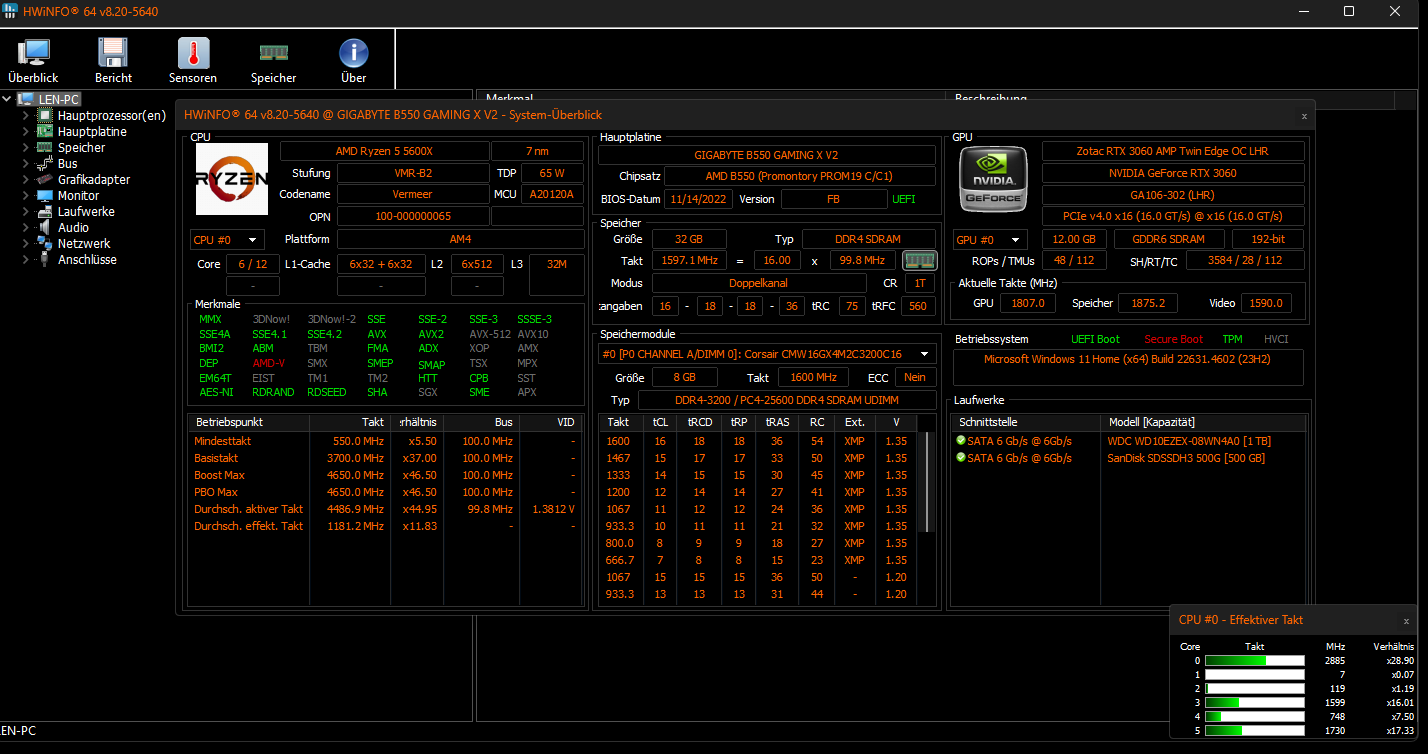Click the Boost Max row

pos(385,475)
